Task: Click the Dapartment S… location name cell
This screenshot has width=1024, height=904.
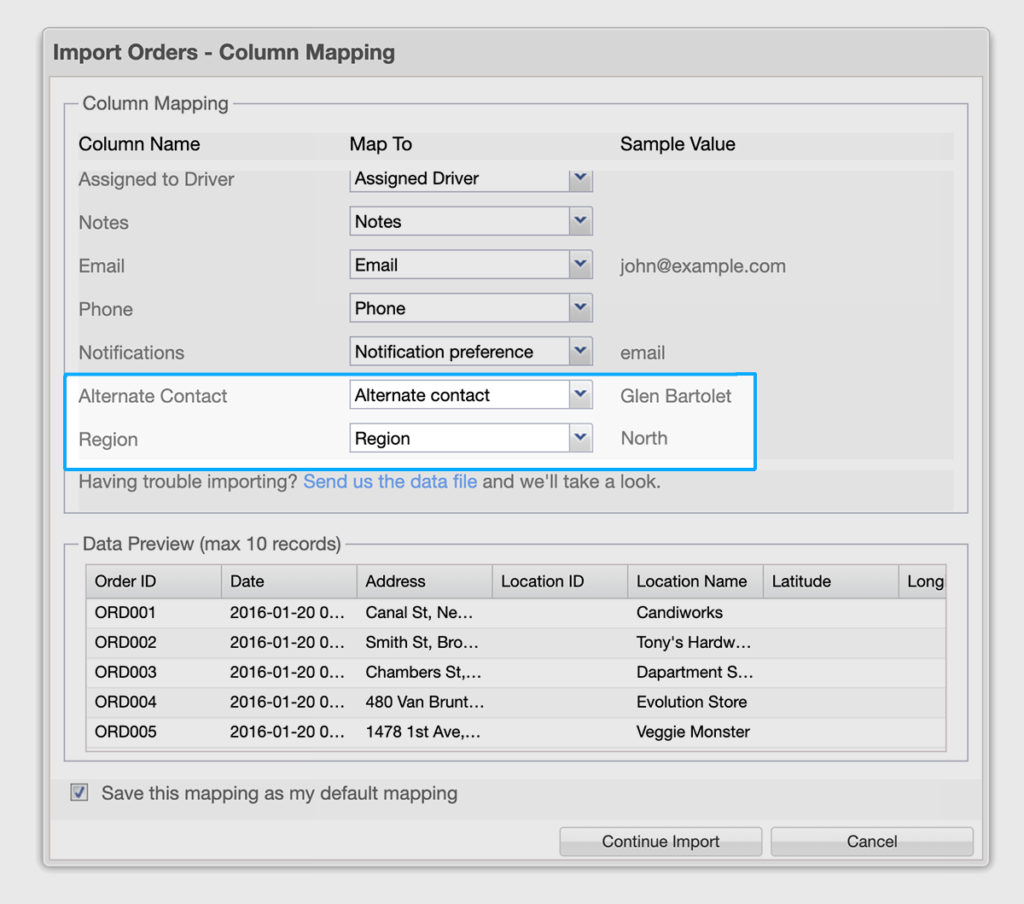Action: tap(695, 672)
